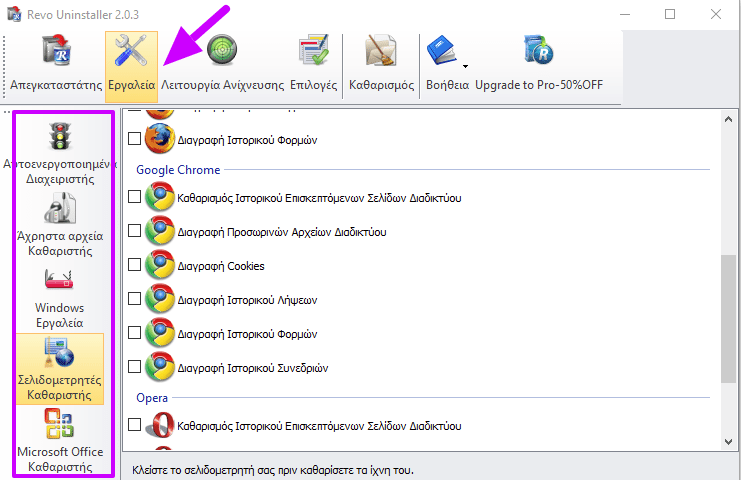Expand the Βοήθεια dropdown arrow
Image resolution: width=741 pixels, height=480 pixels.
coord(465,66)
